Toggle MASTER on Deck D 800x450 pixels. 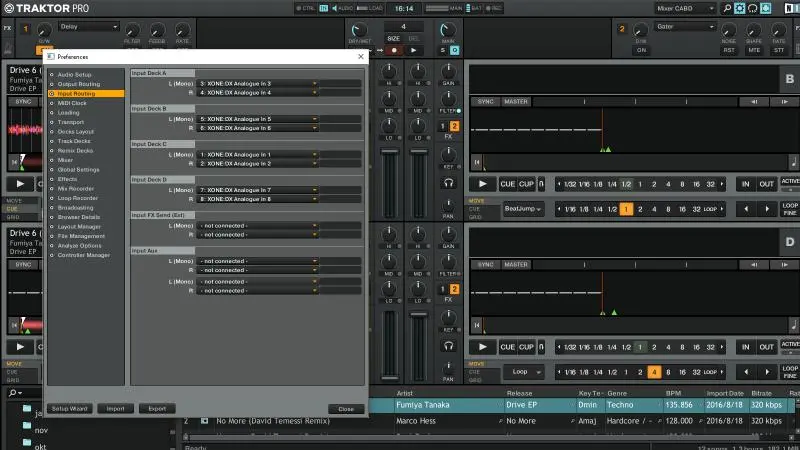pyautogui.click(x=516, y=265)
